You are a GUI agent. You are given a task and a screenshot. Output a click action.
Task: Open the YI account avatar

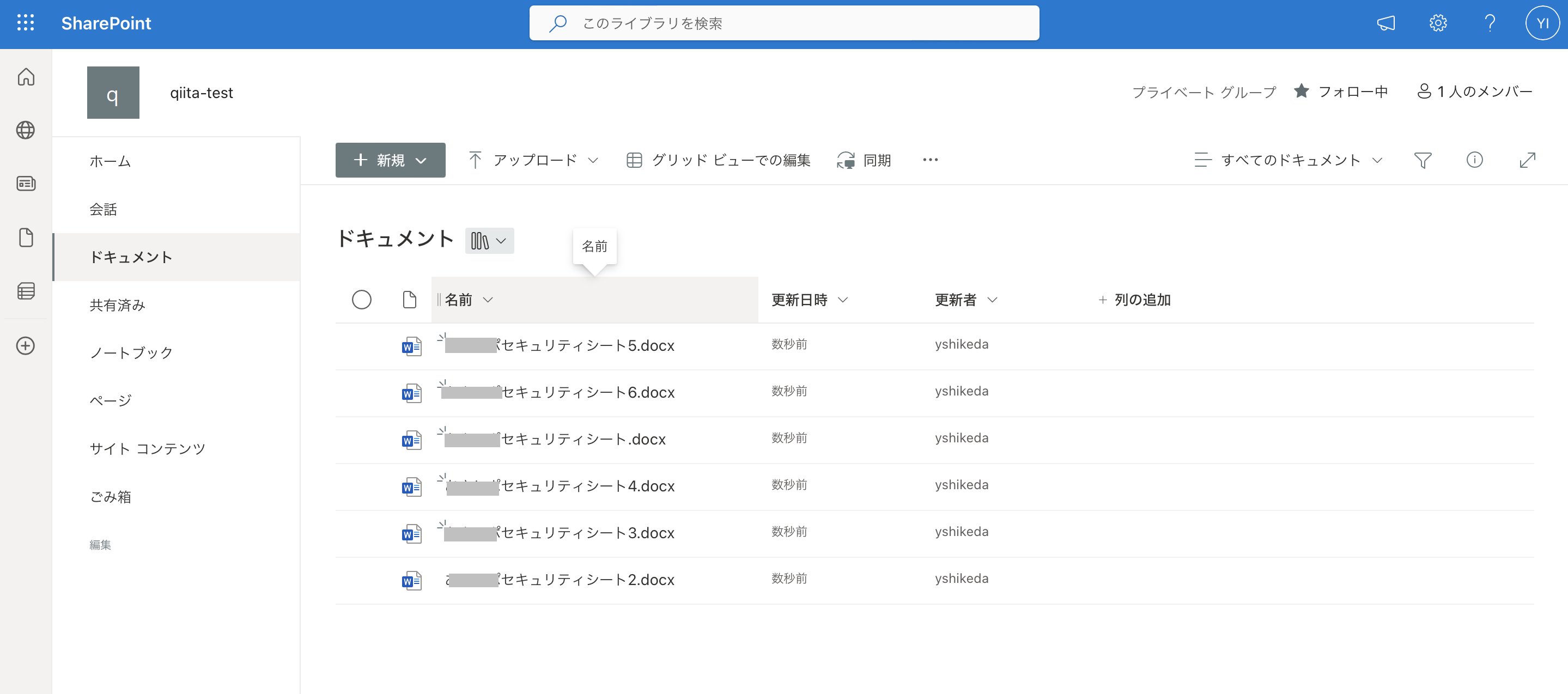(1542, 22)
